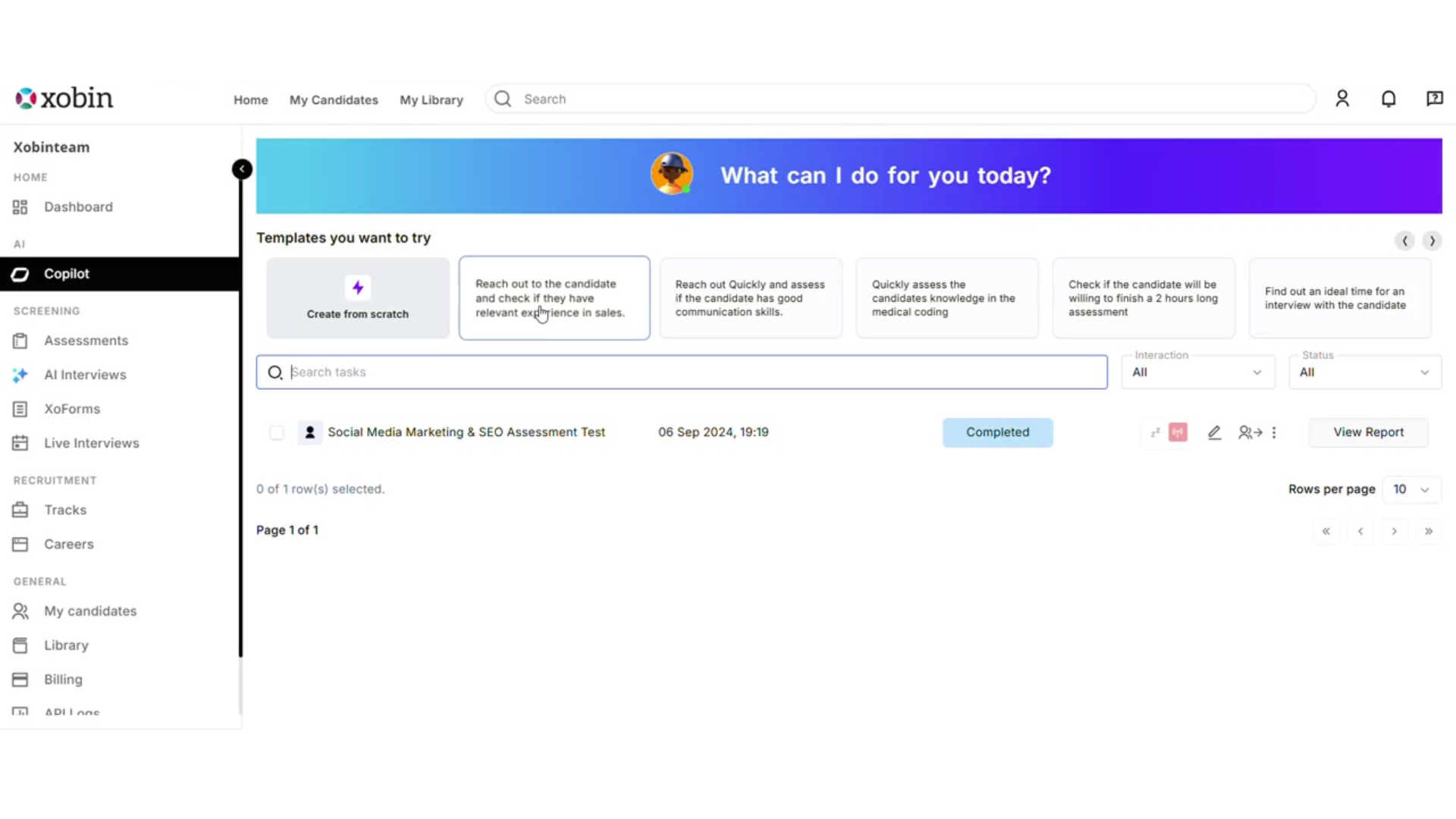Click the magnifier icon in Search tasks

pyautogui.click(x=275, y=372)
